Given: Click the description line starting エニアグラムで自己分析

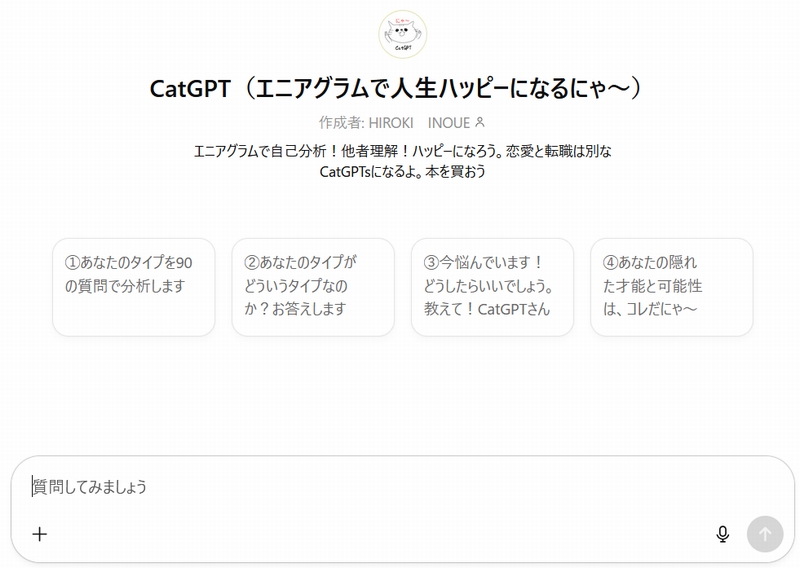Looking at the screenshot, I should 403,151.
